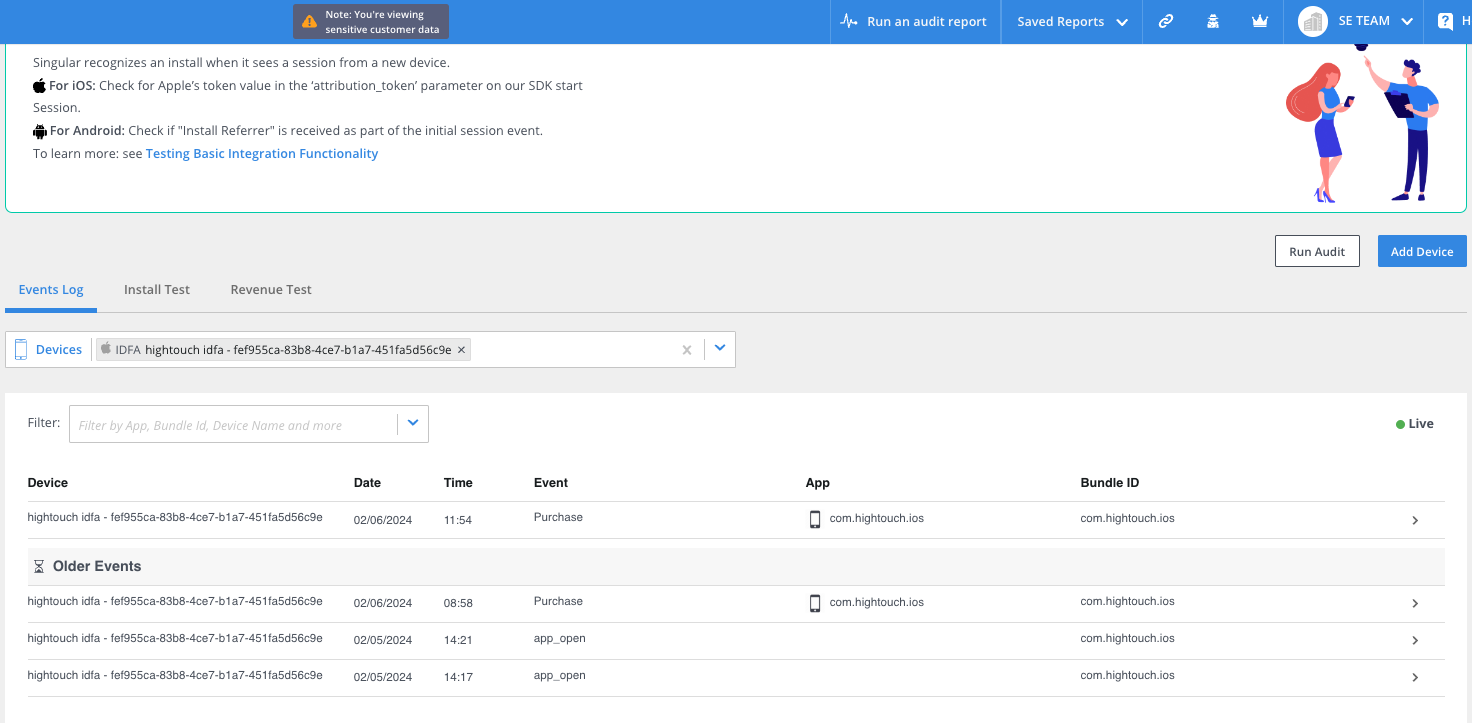This screenshot has width=1472, height=723.
Task: Click the hourglass icon next to Older Events
Action: 39,566
